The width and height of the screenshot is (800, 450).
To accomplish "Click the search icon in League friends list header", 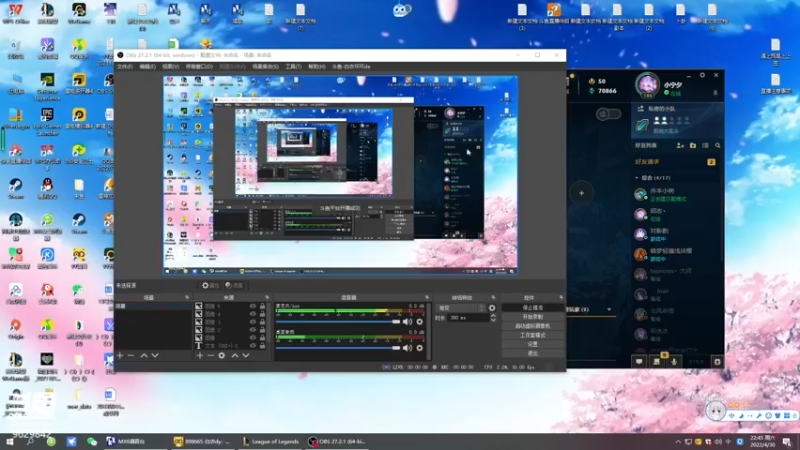I will [718, 145].
